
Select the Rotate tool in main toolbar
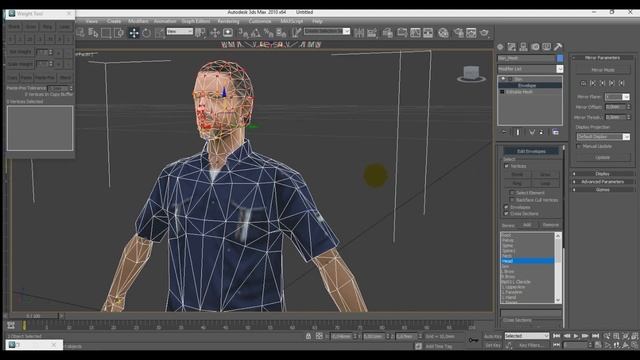[x=146, y=33]
